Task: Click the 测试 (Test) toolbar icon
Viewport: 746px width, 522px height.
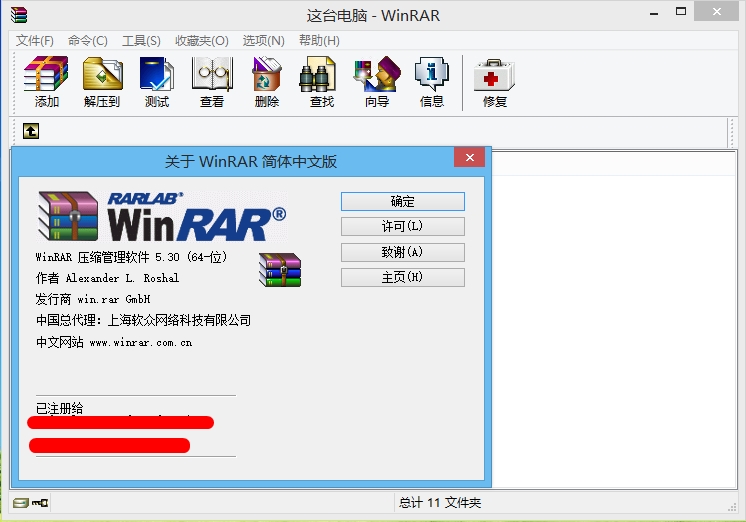Action: (157, 81)
